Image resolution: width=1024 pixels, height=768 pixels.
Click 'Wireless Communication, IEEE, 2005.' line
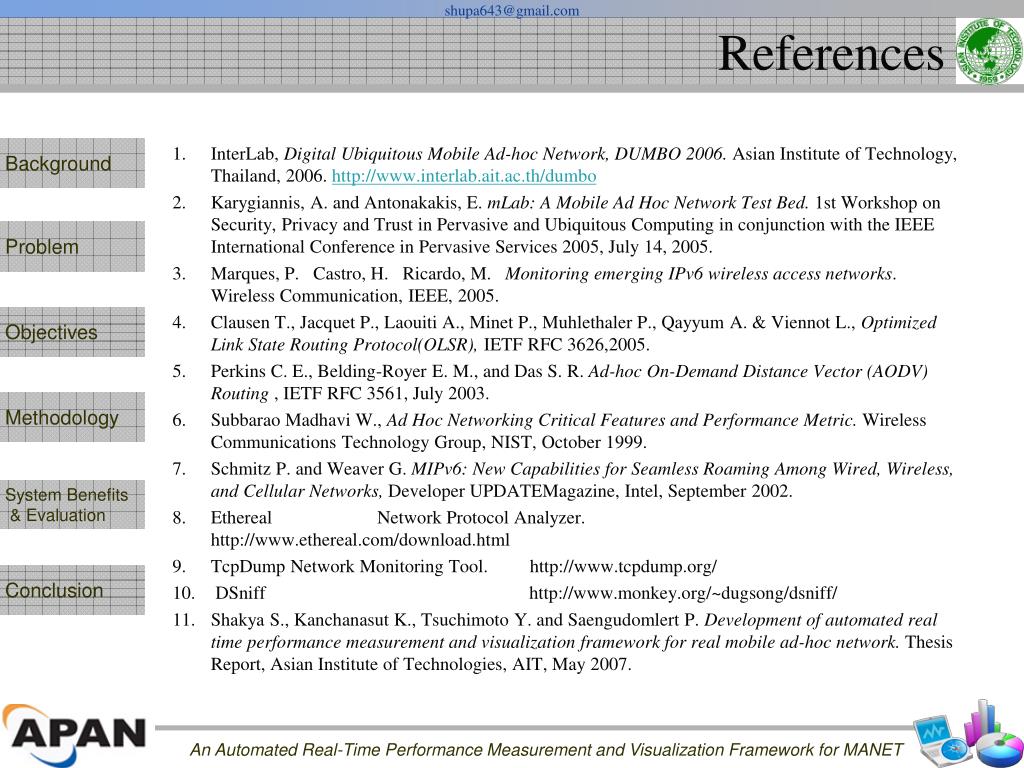click(x=355, y=296)
